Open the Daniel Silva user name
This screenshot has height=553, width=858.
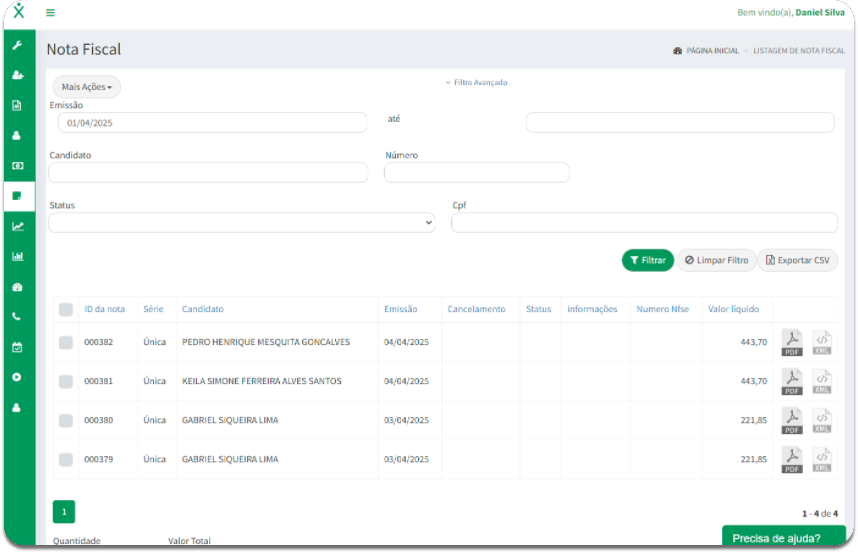(820, 13)
